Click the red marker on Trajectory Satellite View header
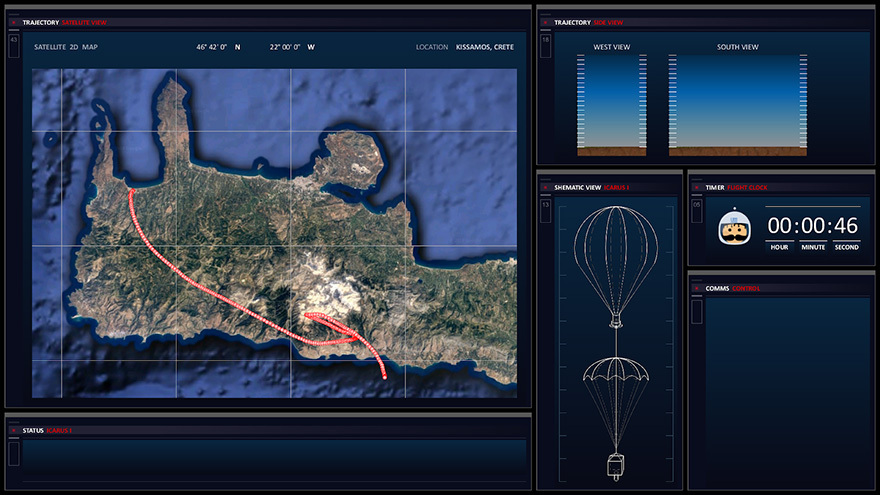880x495 pixels. (x=13, y=21)
